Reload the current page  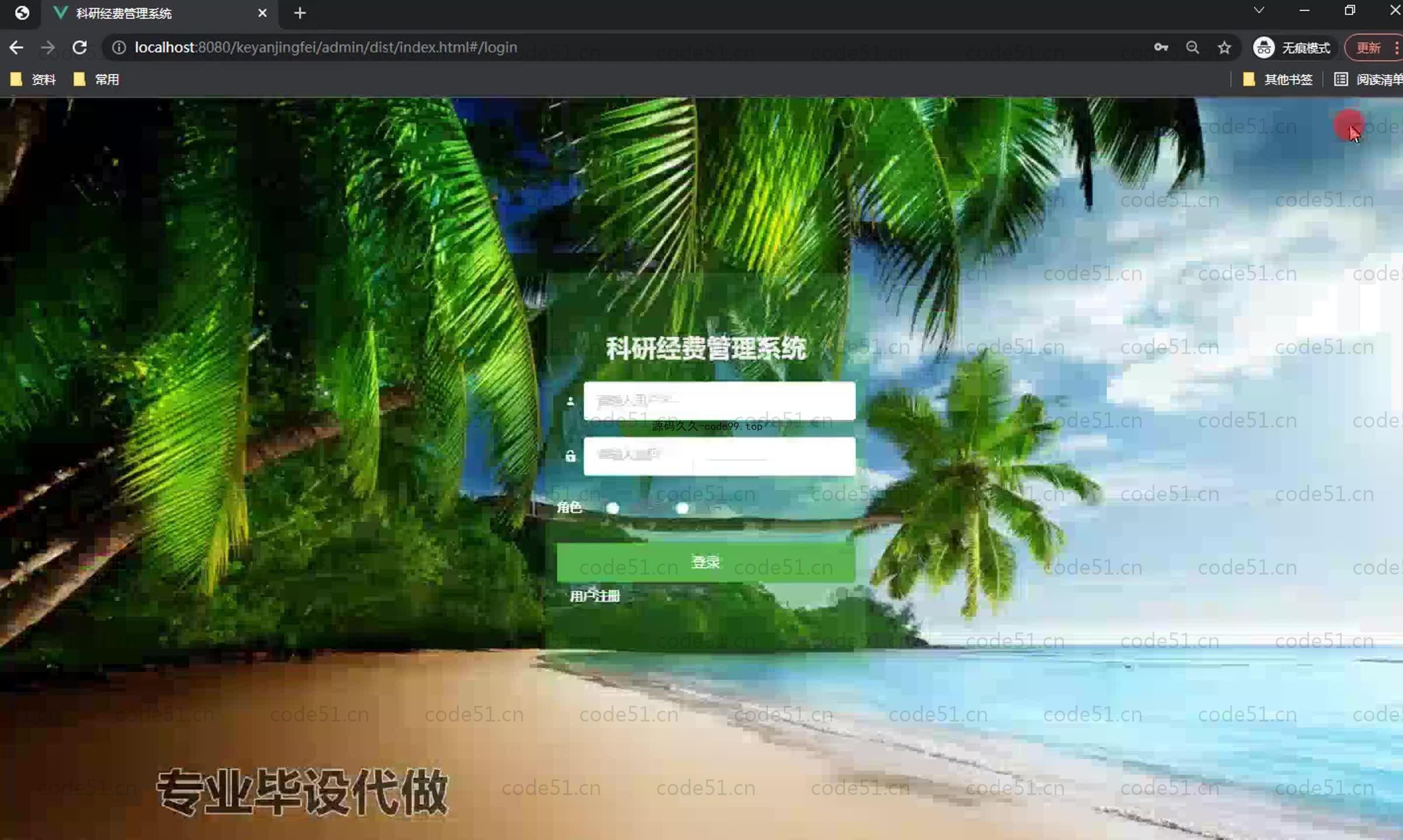coord(80,47)
